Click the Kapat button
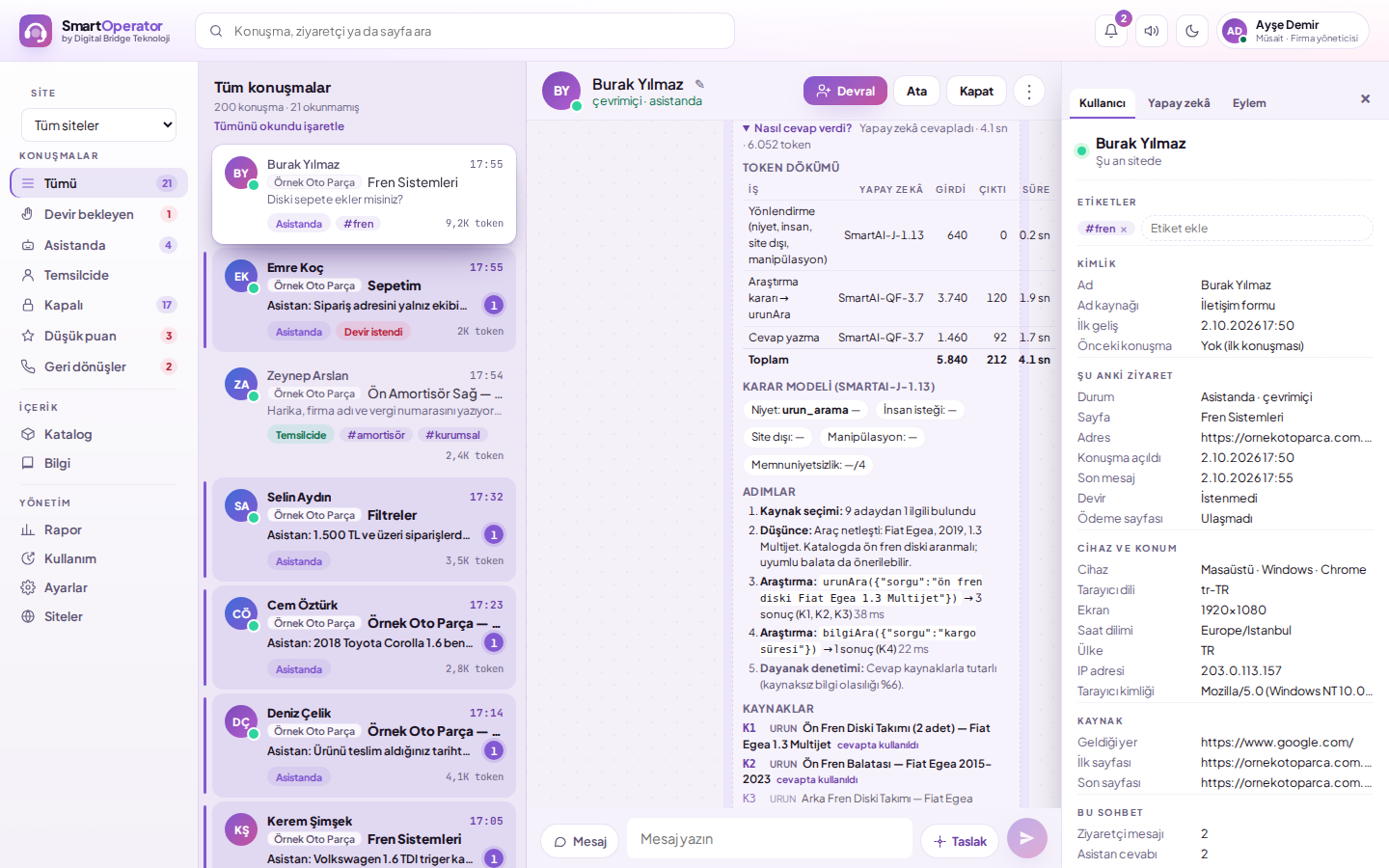1389x868 pixels. click(x=976, y=91)
